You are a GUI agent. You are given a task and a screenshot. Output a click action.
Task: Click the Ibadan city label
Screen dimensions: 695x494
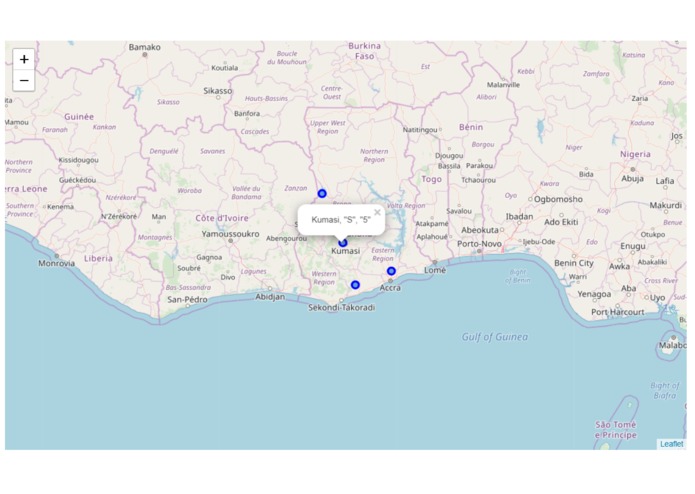click(519, 217)
